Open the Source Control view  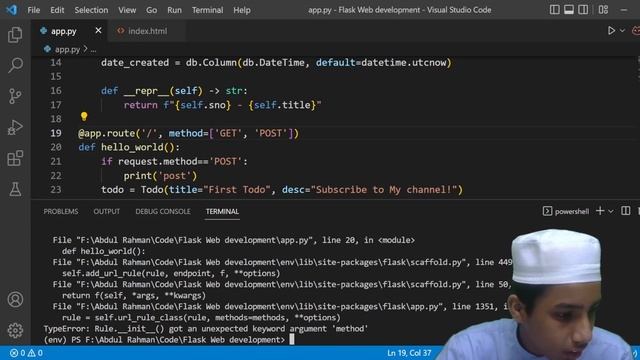click(15, 96)
